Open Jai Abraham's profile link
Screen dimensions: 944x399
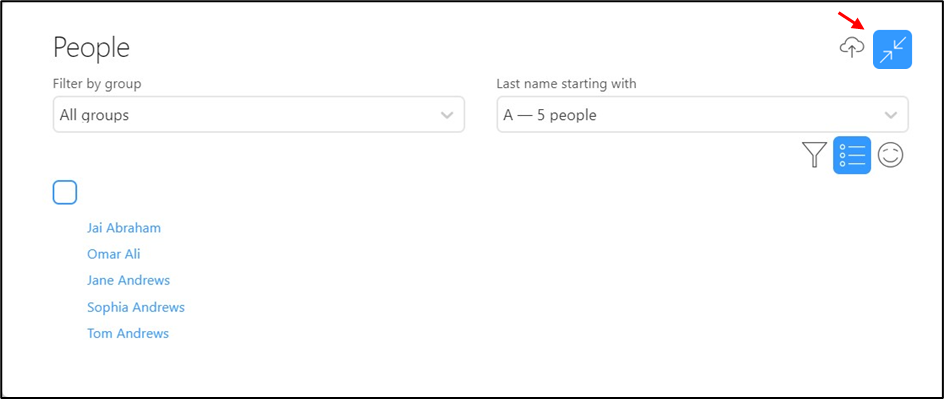tap(124, 228)
